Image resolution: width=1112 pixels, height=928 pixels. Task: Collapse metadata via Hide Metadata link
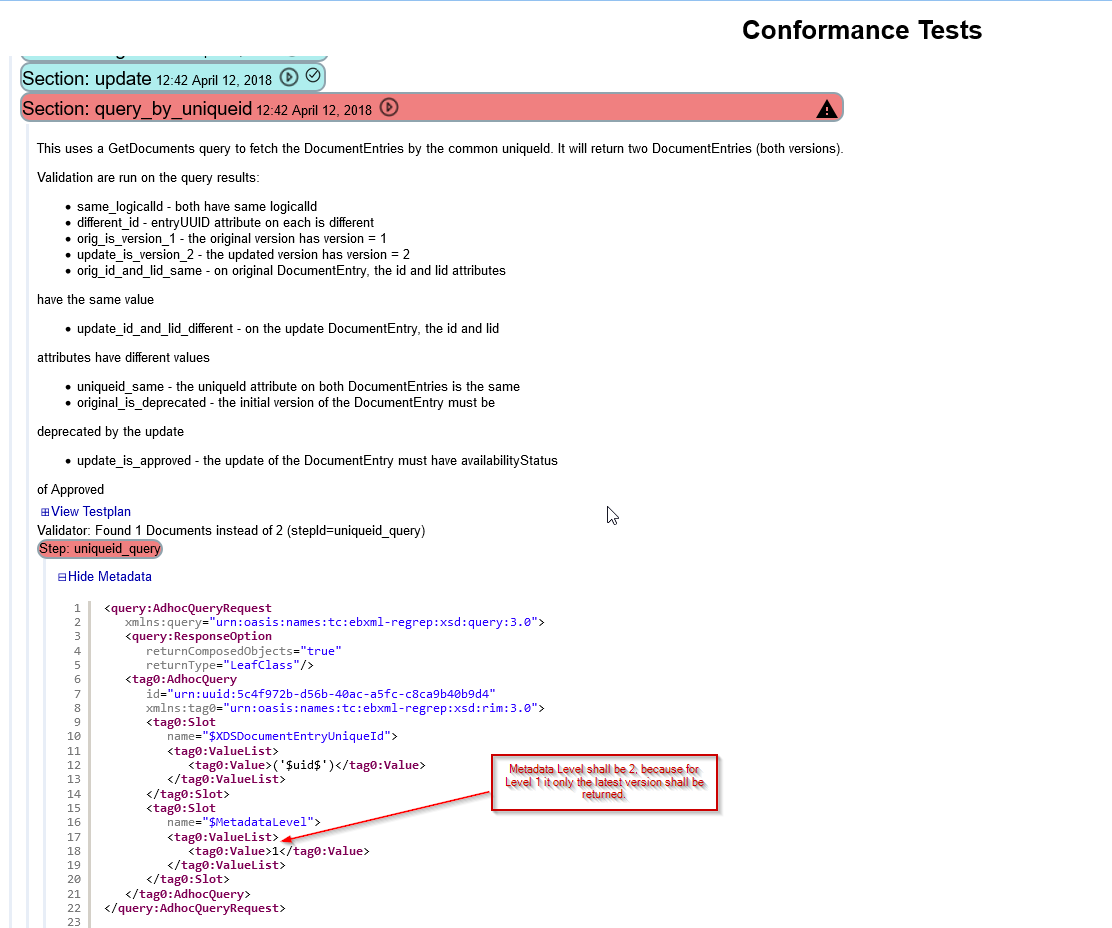110,576
